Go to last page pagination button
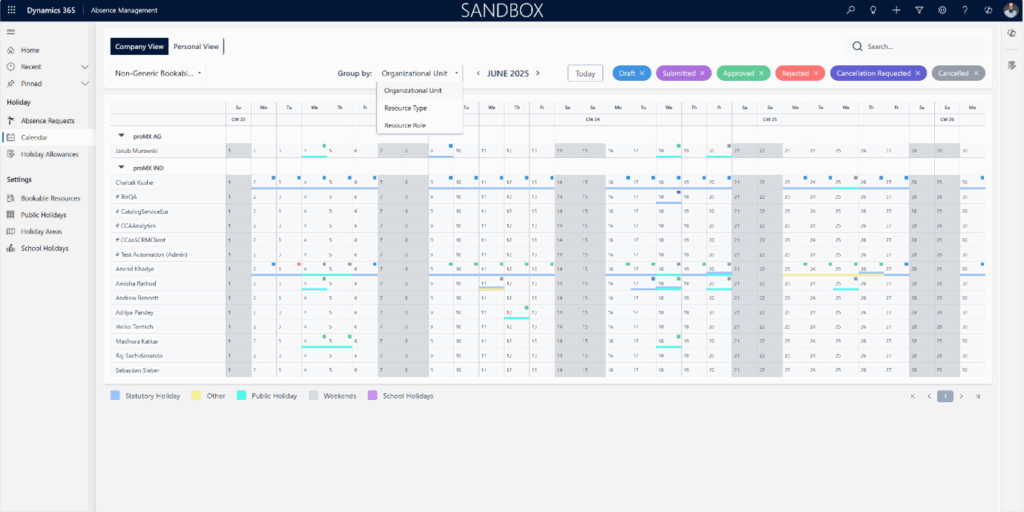The height and width of the screenshot is (512, 1024). coord(978,396)
